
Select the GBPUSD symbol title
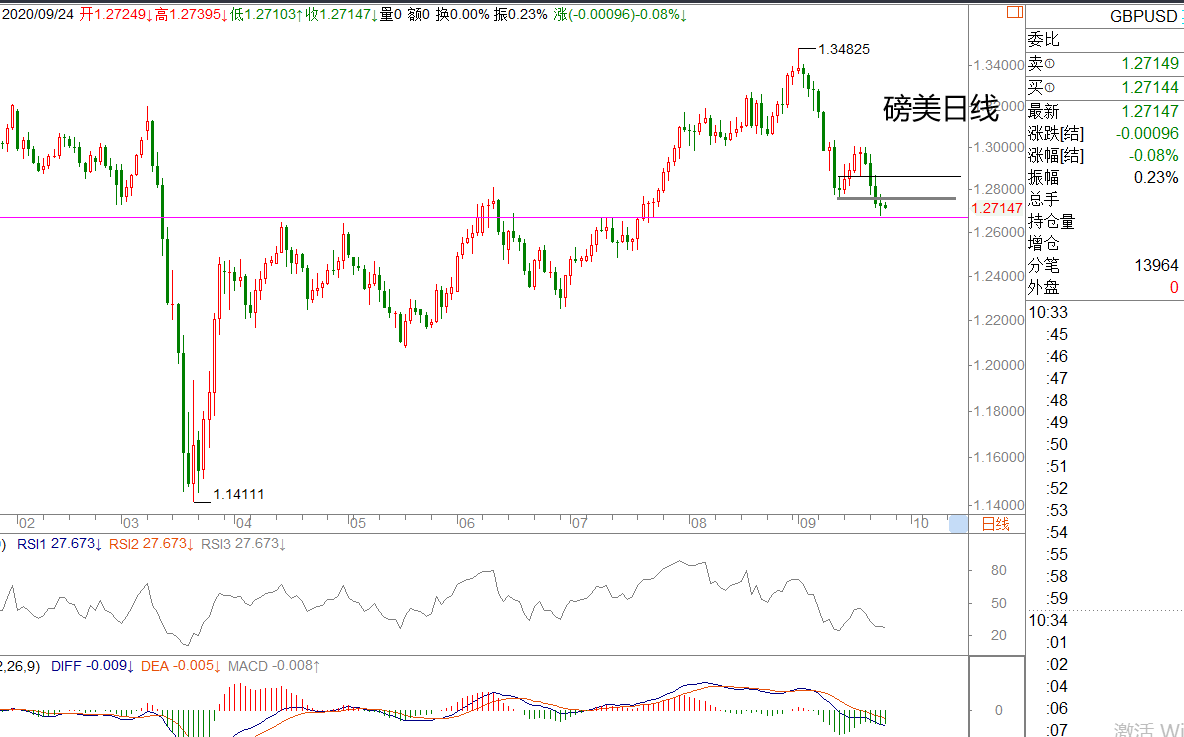coord(1143,17)
